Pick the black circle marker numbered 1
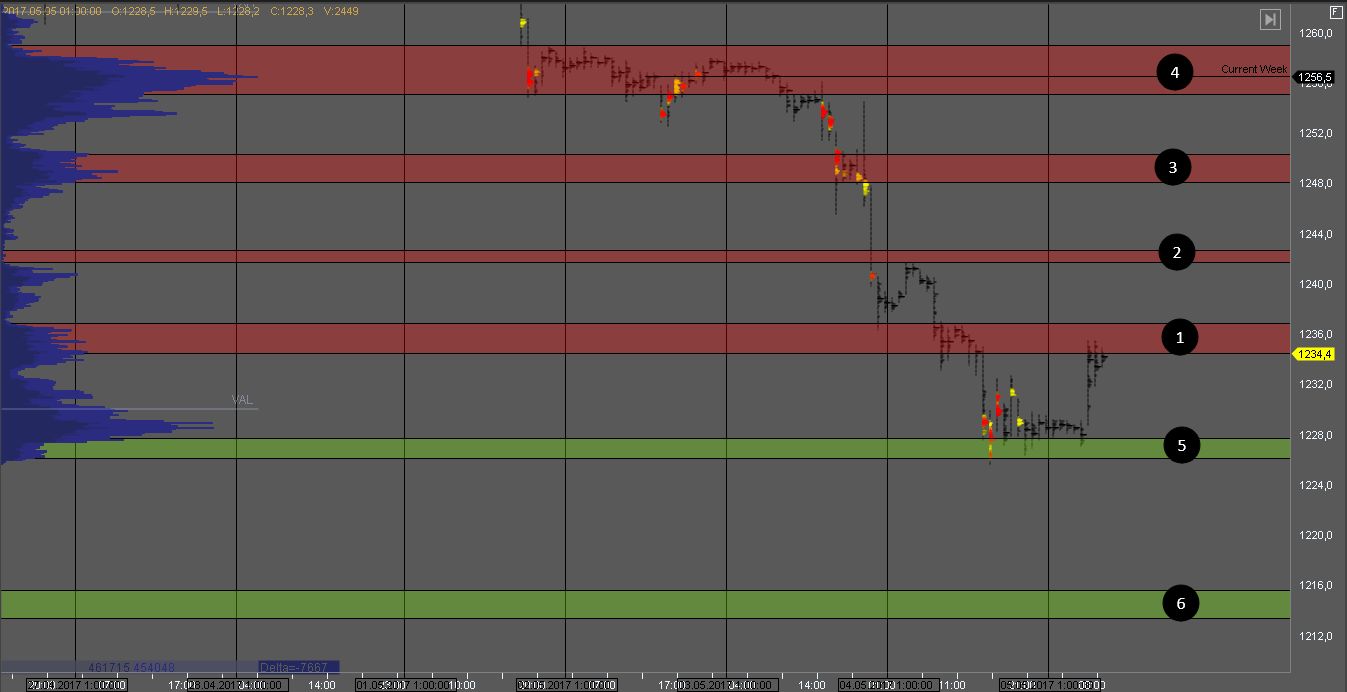Viewport: 1347px width, 692px height. tap(1179, 338)
